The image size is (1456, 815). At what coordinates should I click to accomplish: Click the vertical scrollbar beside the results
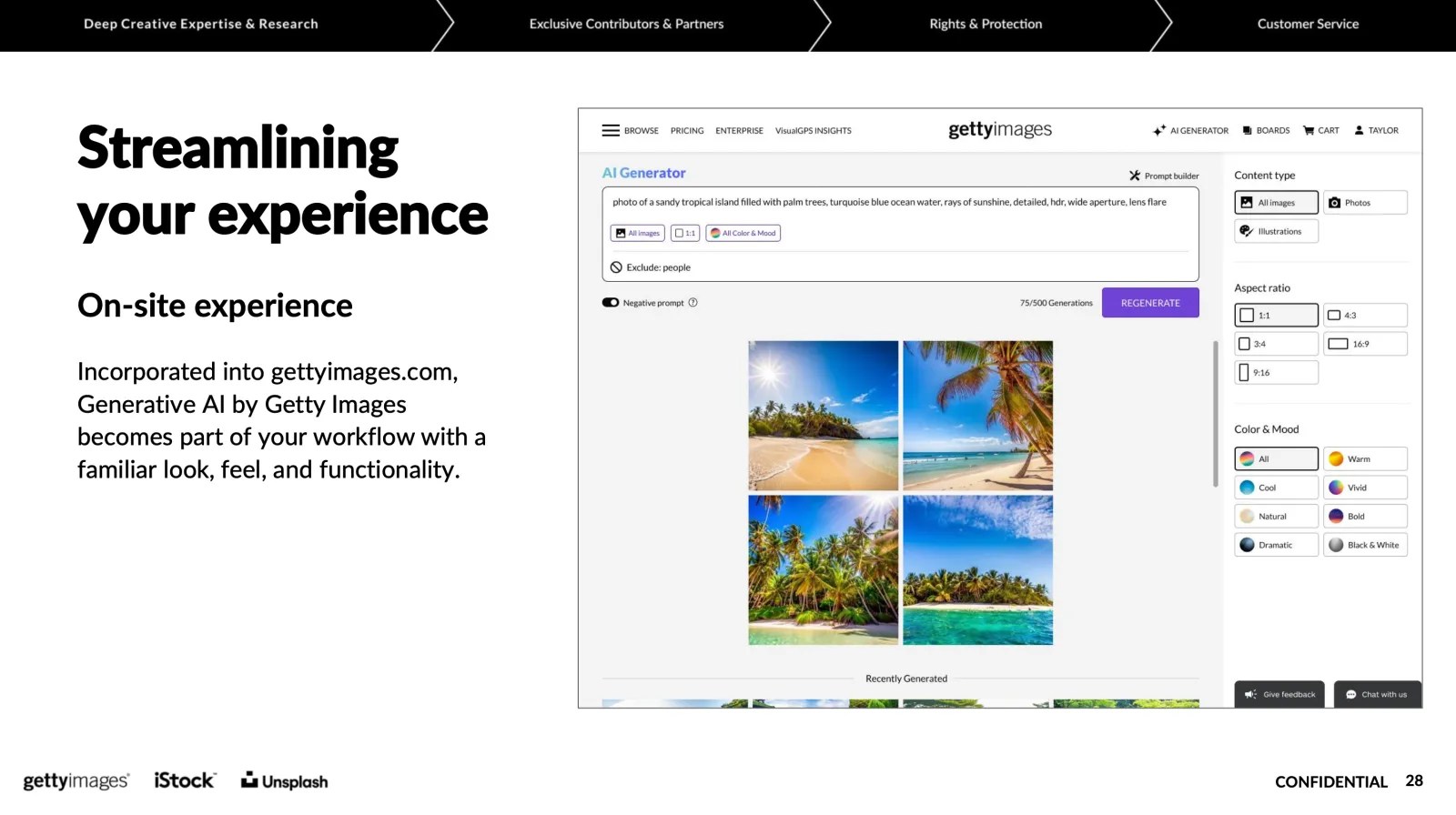pos(1215,414)
